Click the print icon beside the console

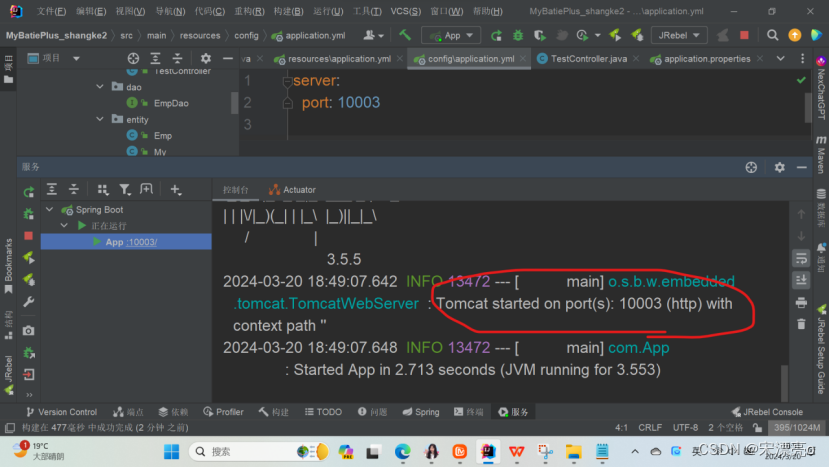[x=800, y=302]
